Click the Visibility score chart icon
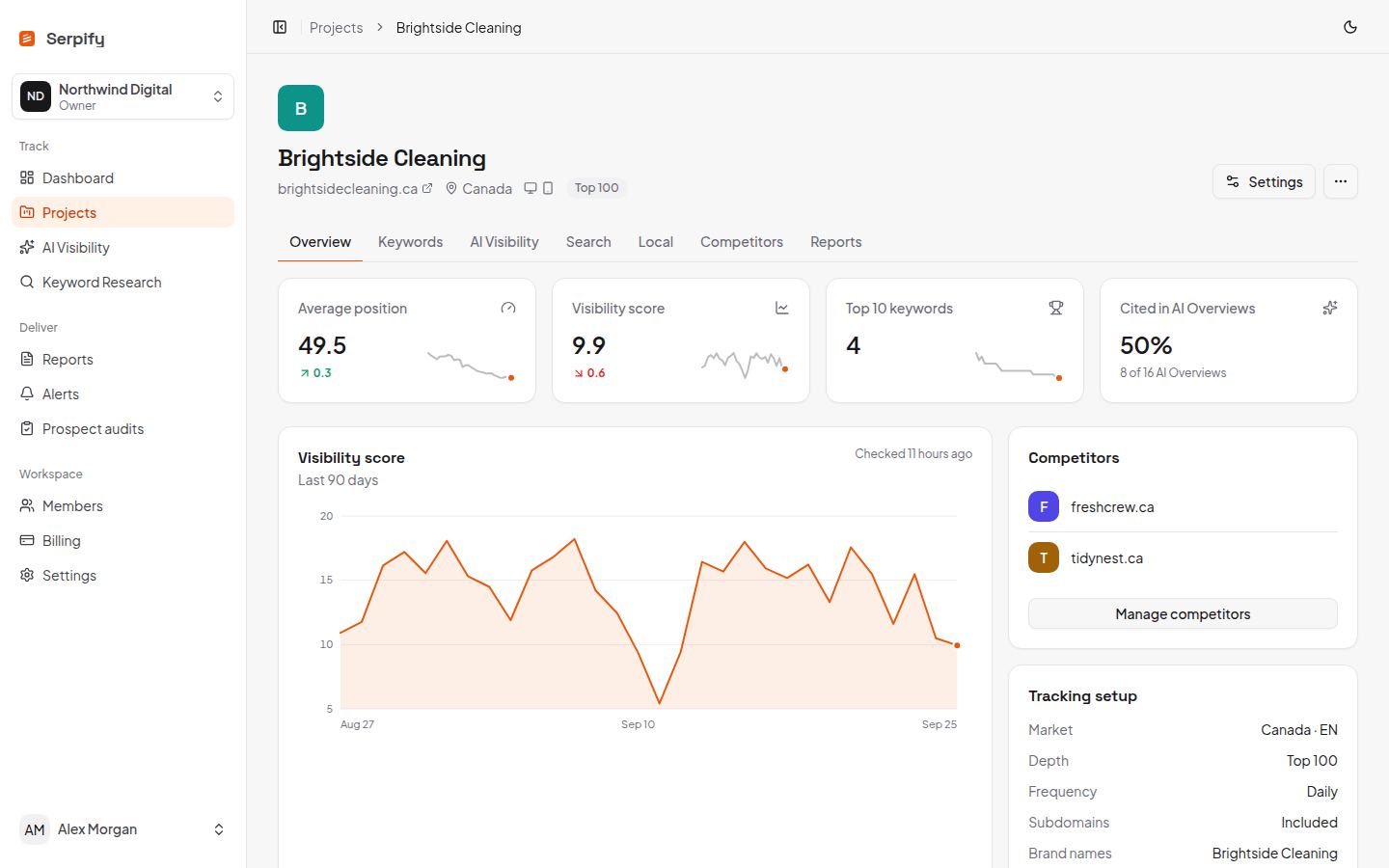This screenshot has height=868, width=1389. [782, 308]
